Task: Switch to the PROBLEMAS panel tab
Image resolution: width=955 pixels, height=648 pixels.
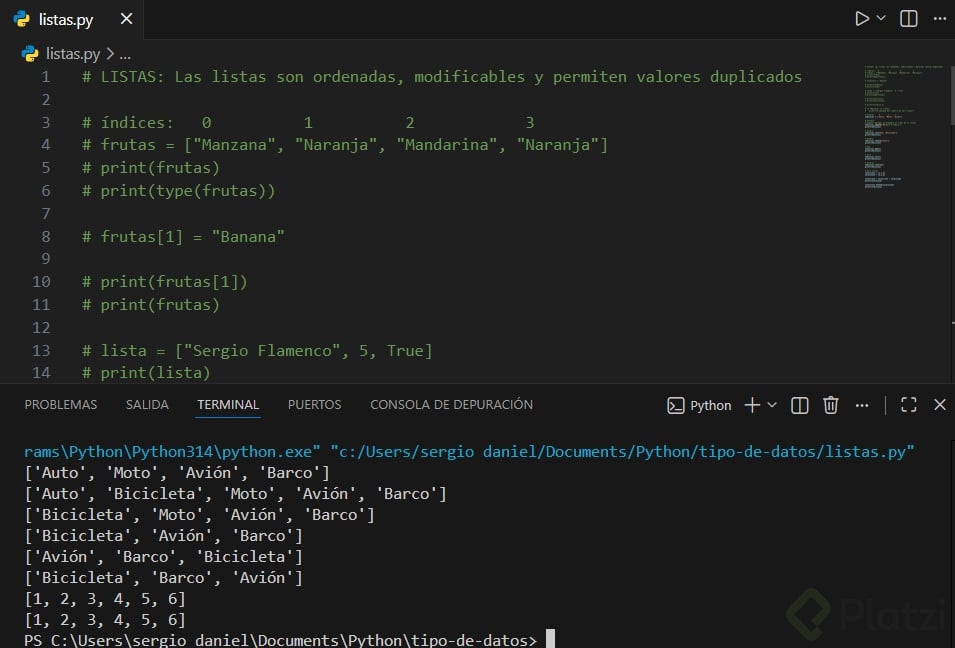Action: click(61, 405)
